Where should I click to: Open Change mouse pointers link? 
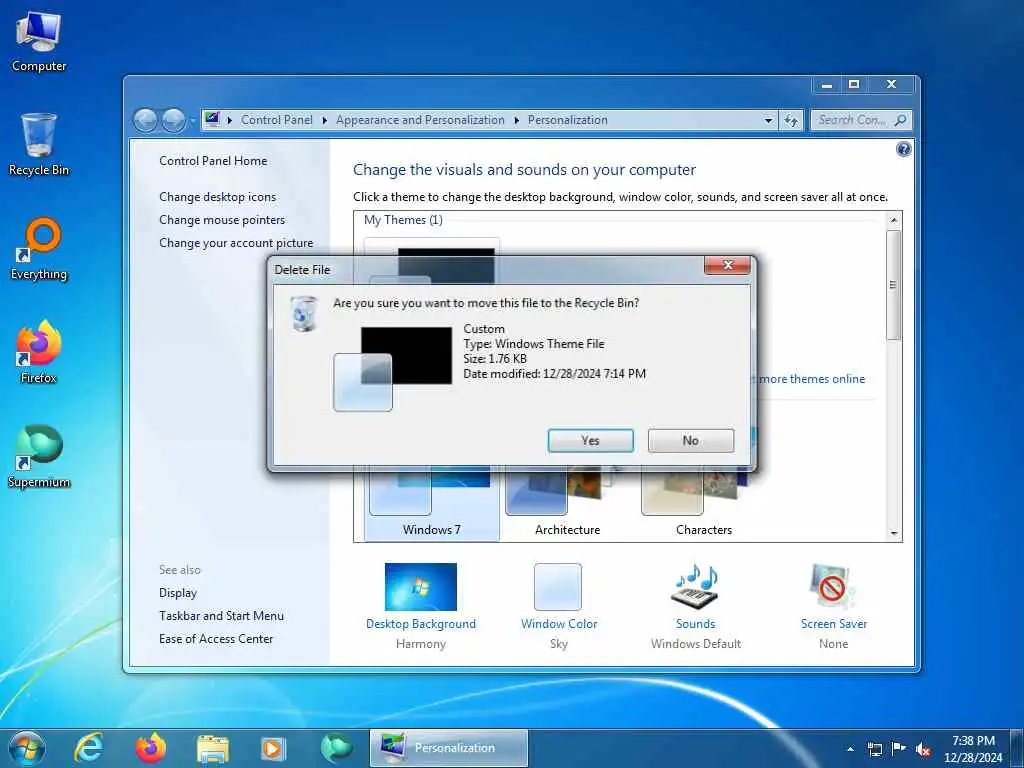[x=222, y=219]
